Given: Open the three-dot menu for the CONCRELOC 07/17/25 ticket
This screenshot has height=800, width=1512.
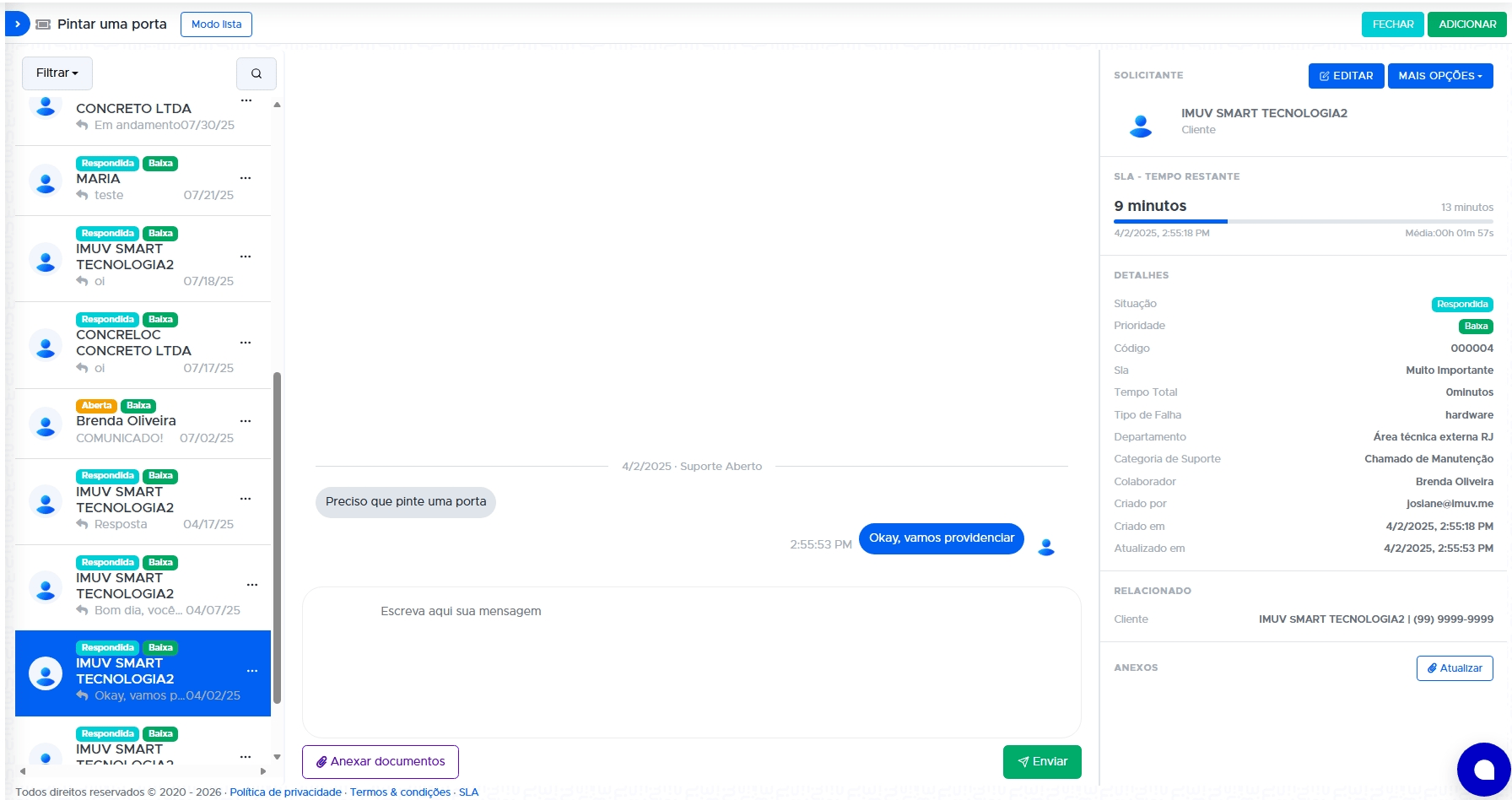Looking at the screenshot, I should click(x=246, y=343).
